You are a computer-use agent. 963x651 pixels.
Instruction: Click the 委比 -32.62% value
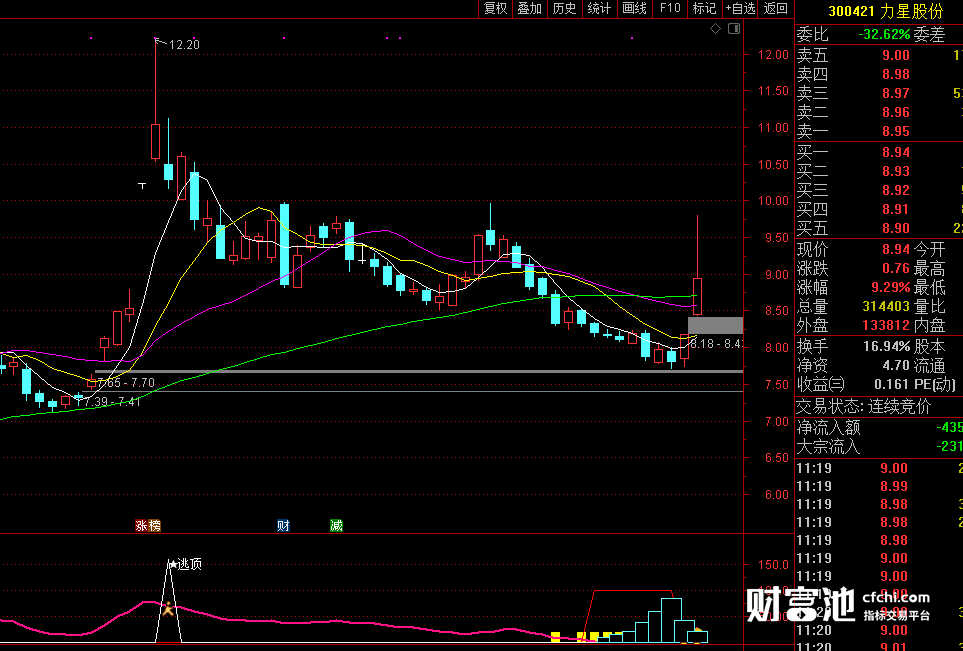coord(884,34)
